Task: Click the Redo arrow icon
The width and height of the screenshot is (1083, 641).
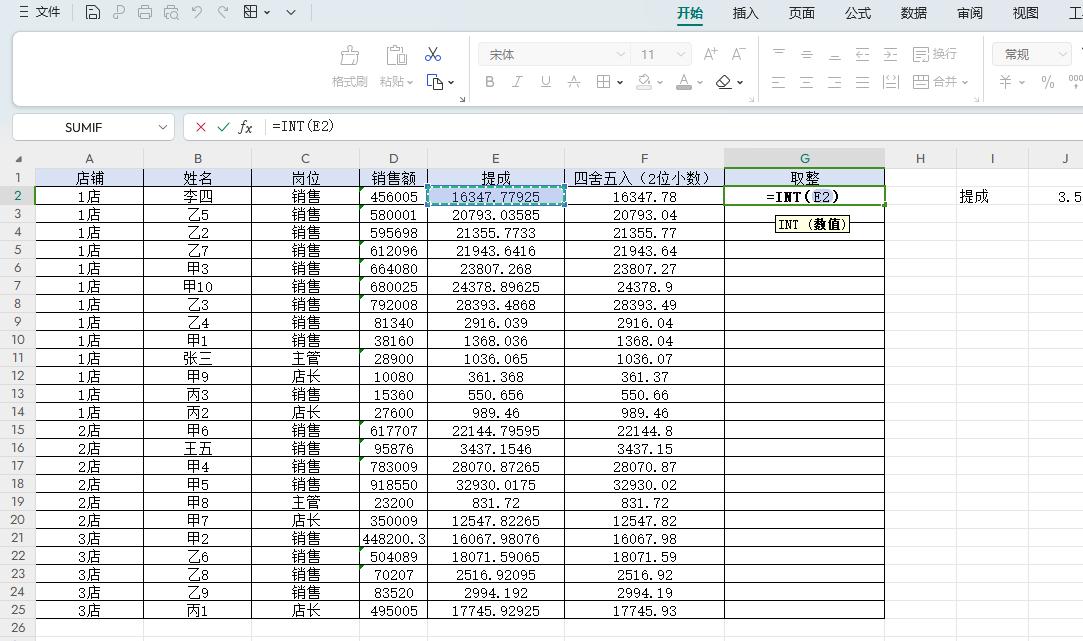Action: 222,12
